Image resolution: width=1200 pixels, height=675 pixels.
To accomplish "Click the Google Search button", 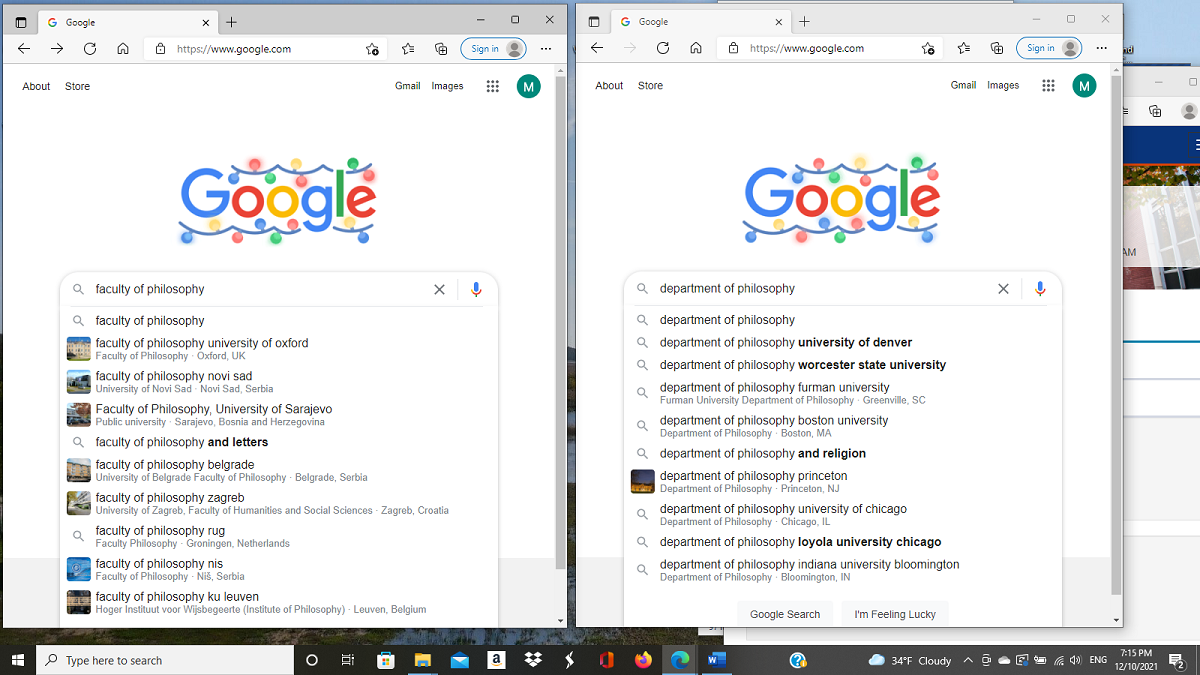I will click(x=784, y=614).
